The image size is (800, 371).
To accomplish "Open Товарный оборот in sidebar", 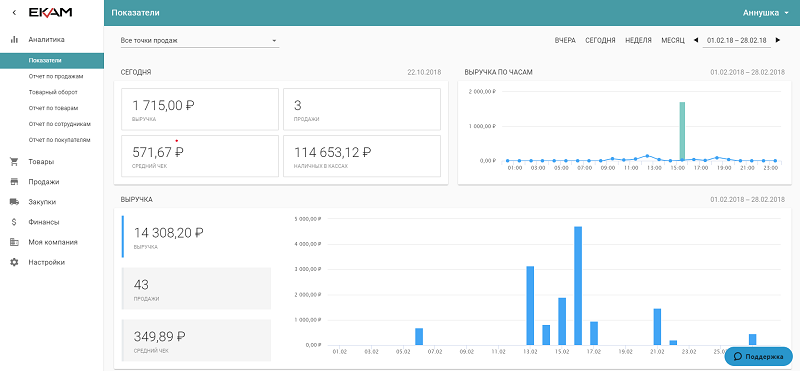I will click(53, 92).
